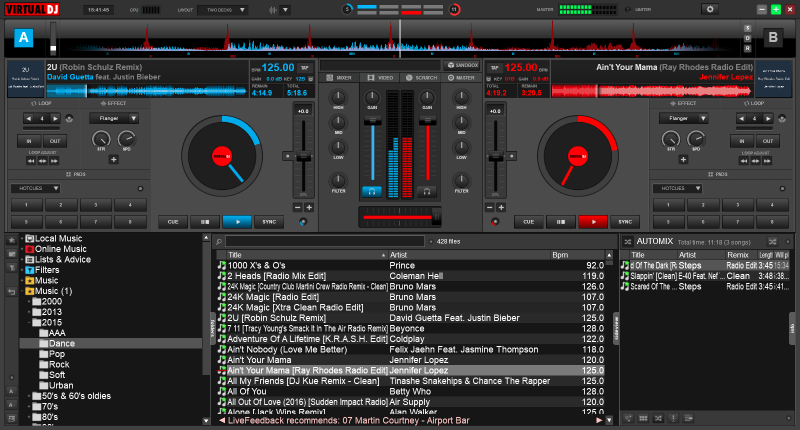Click the shuffle icon in Automix footer
The image size is (800, 430).
pos(658,418)
